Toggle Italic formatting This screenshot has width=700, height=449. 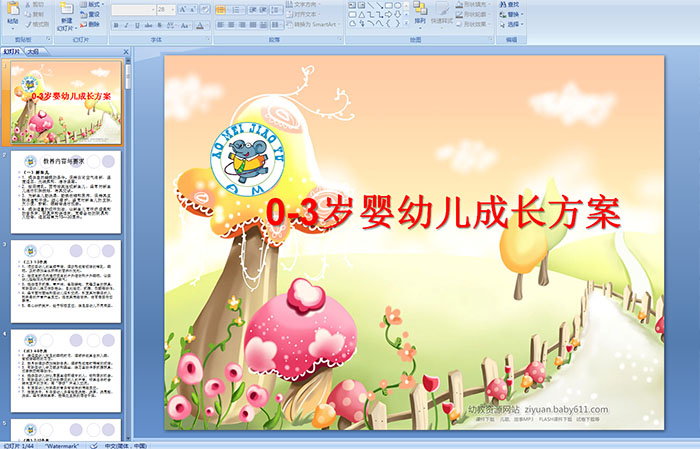[x=126, y=25]
